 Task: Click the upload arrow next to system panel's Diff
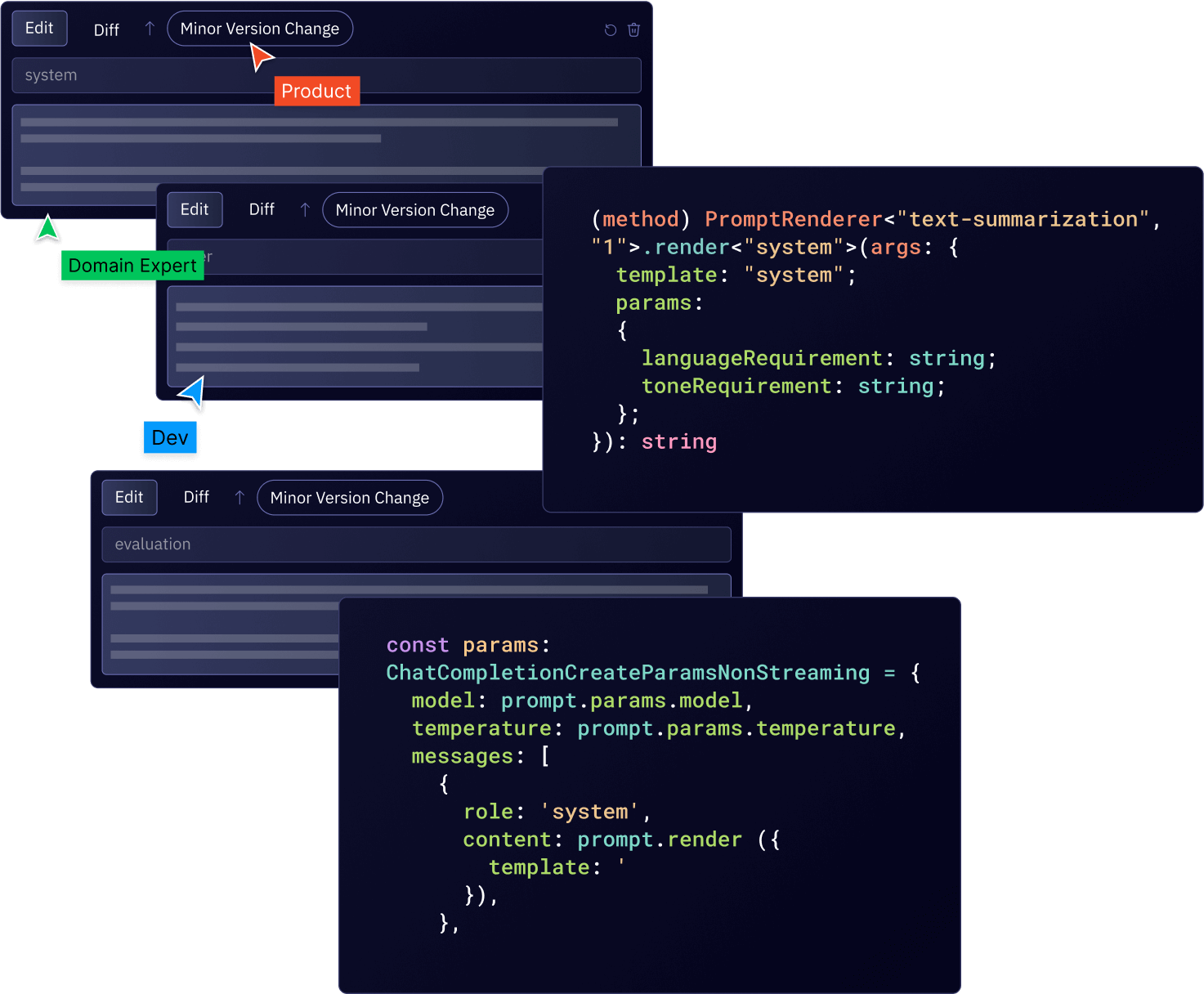(x=150, y=28)
